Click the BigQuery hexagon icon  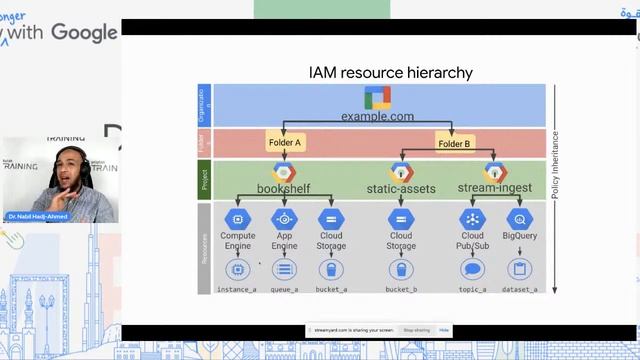click(x=520, y=220)
